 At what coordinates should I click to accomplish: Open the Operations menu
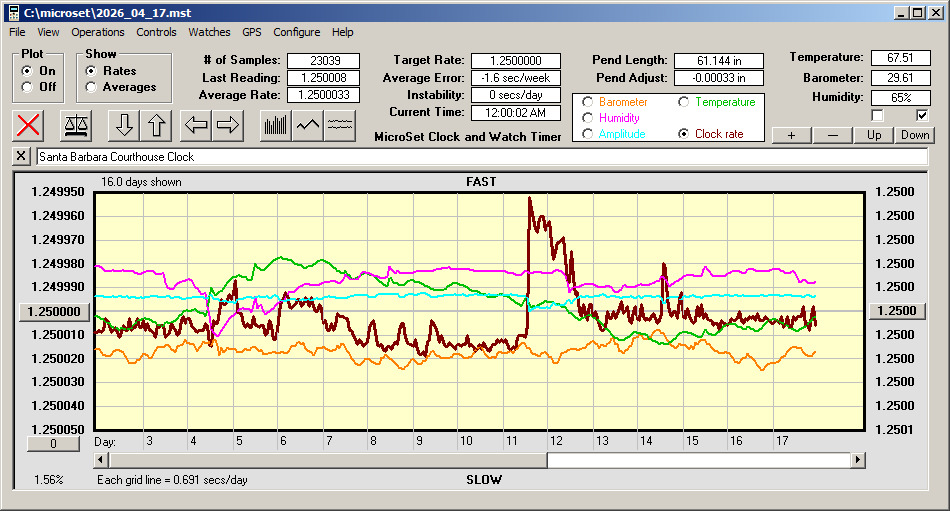click(x=98, y=32)
